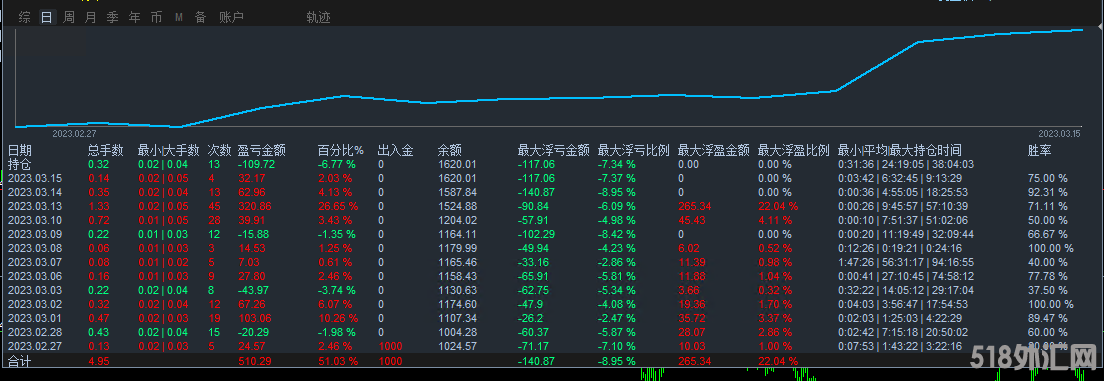Click the 103.06 profit cell

pyautogui.click(x=255, y=318)
